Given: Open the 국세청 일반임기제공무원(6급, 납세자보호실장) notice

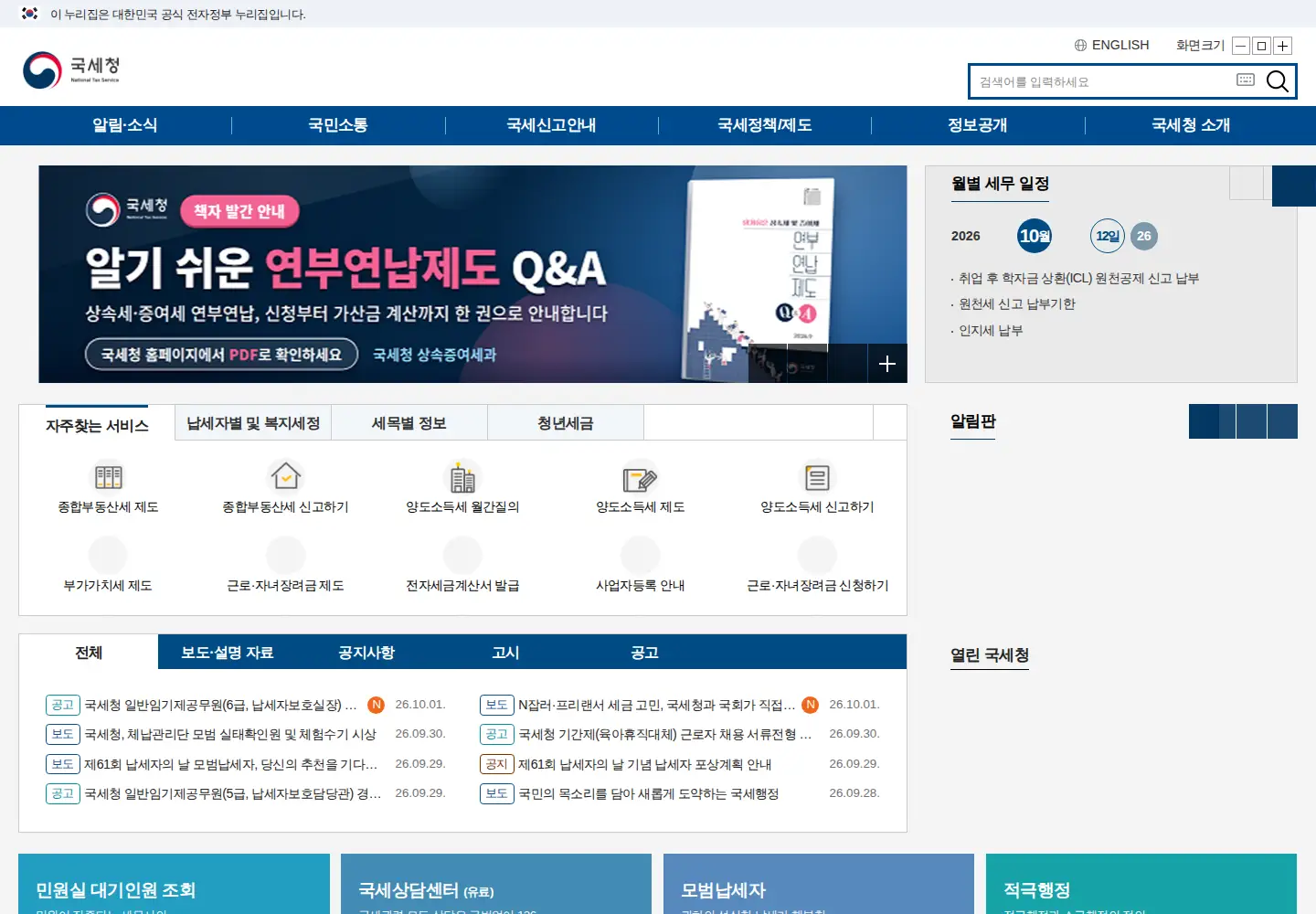Looking at the screenshot, I should 220,705.
